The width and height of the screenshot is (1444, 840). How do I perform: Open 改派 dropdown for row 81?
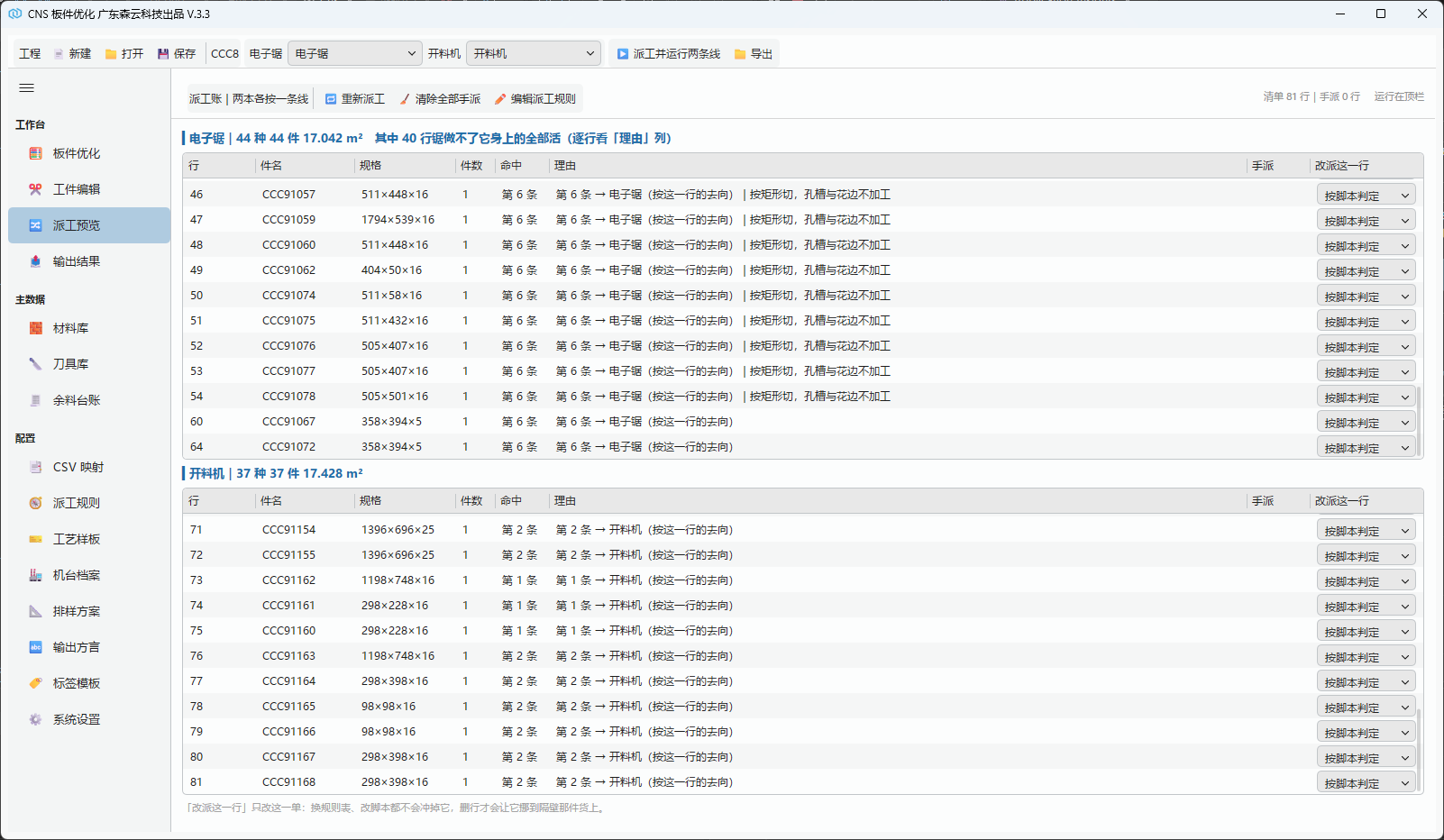[1366, 782]
